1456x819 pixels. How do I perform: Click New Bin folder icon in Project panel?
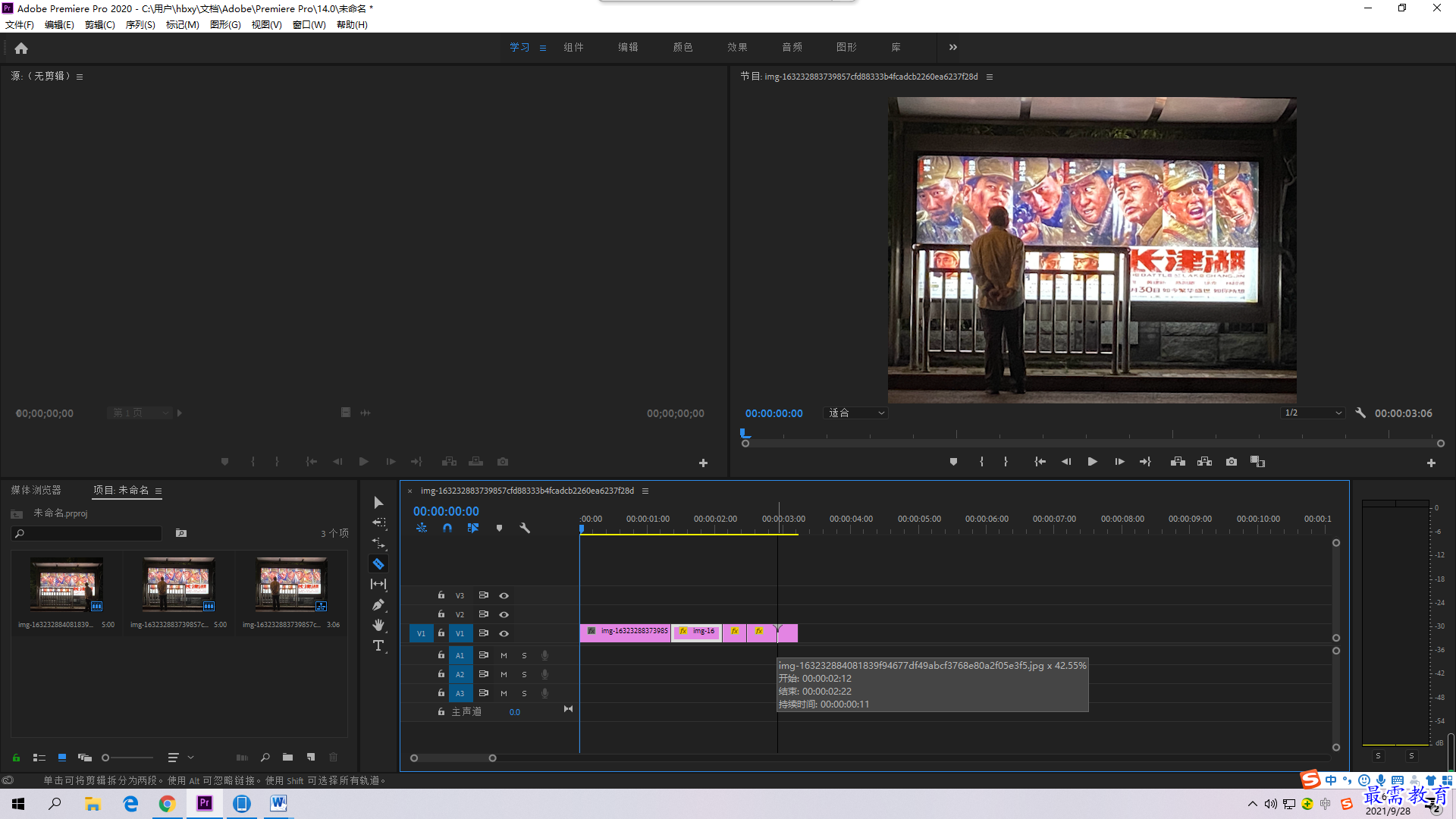(287, 758)
